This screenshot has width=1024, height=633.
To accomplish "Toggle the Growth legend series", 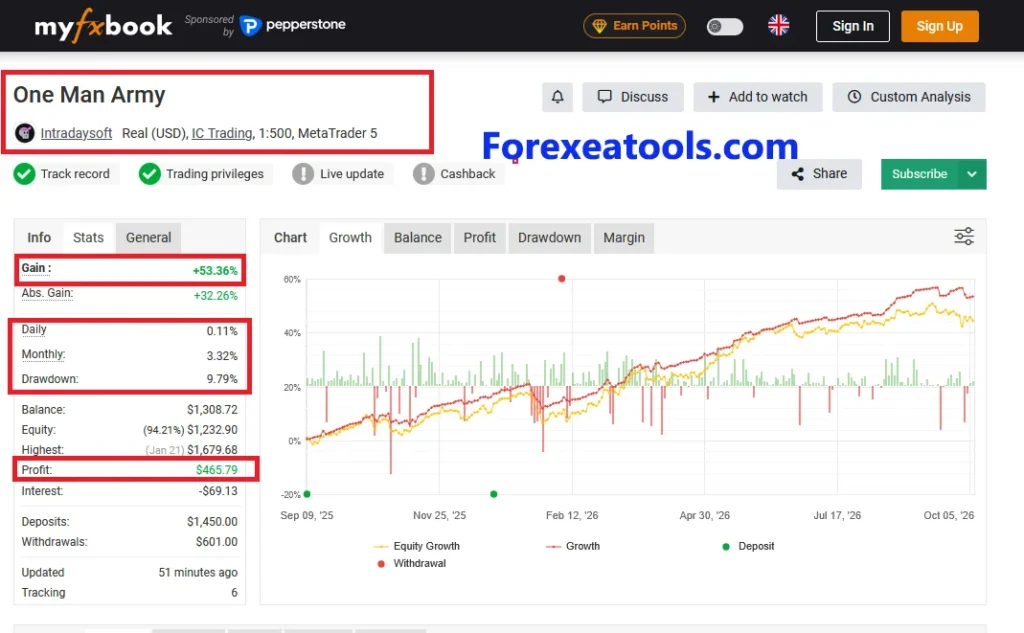I will 573,546.
